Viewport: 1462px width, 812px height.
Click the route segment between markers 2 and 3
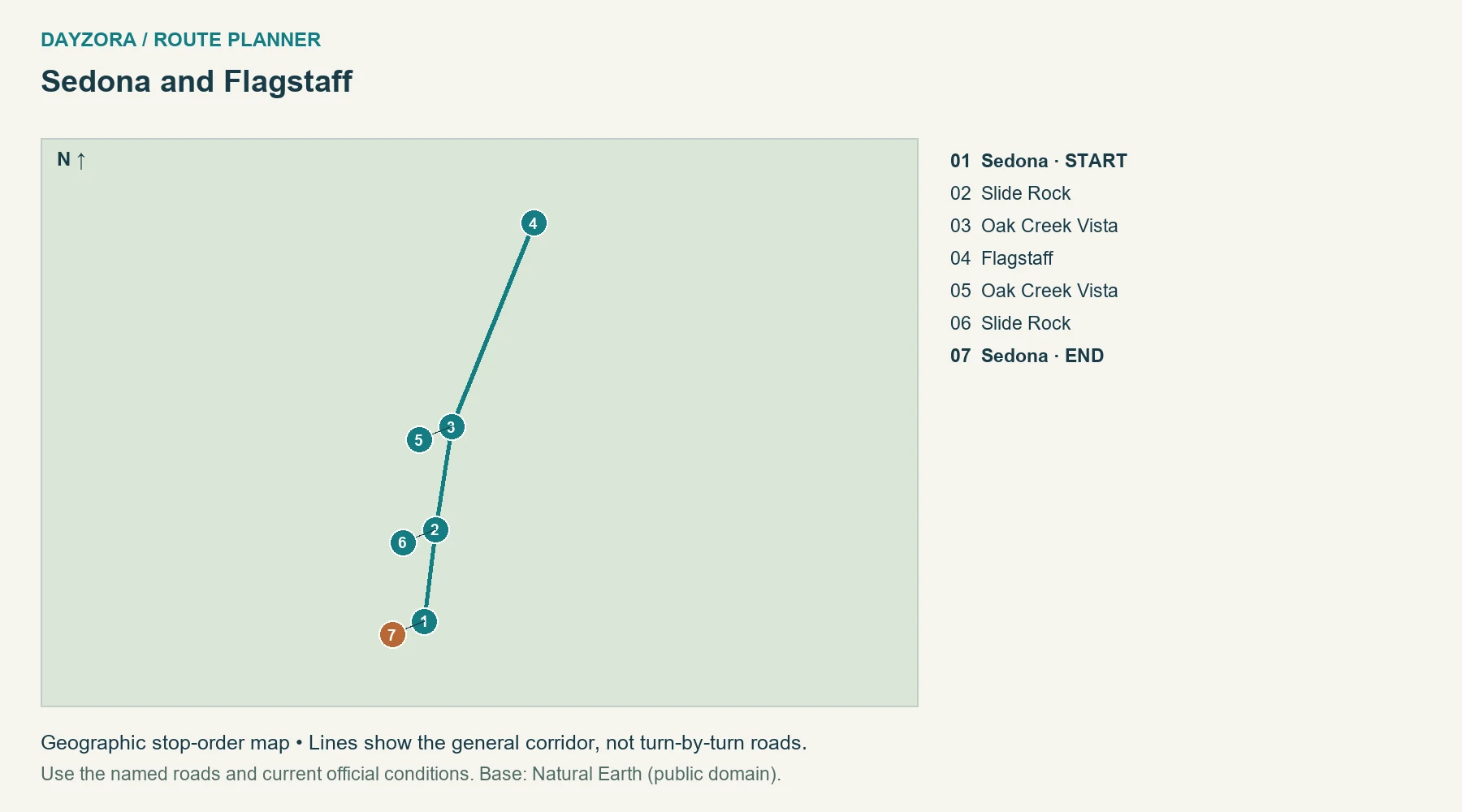(443, 478)
